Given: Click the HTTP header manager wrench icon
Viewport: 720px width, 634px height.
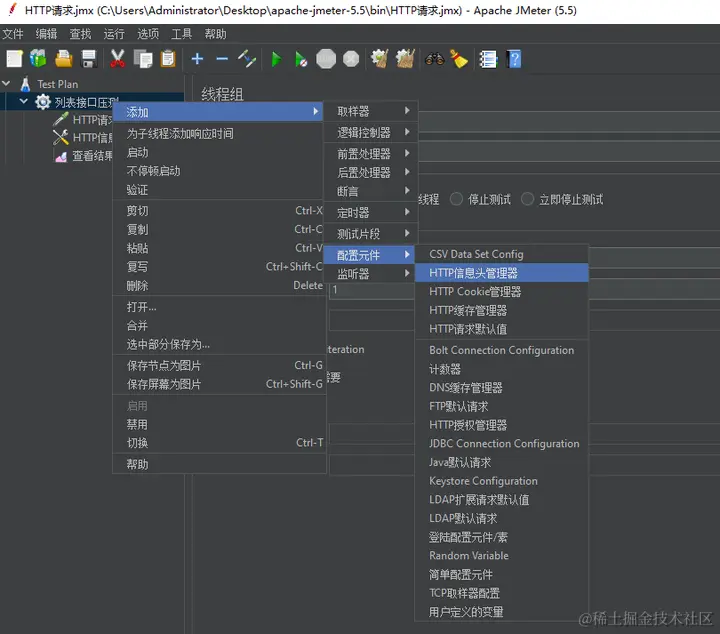Looking at the screenshot, I should coord(61,137).
